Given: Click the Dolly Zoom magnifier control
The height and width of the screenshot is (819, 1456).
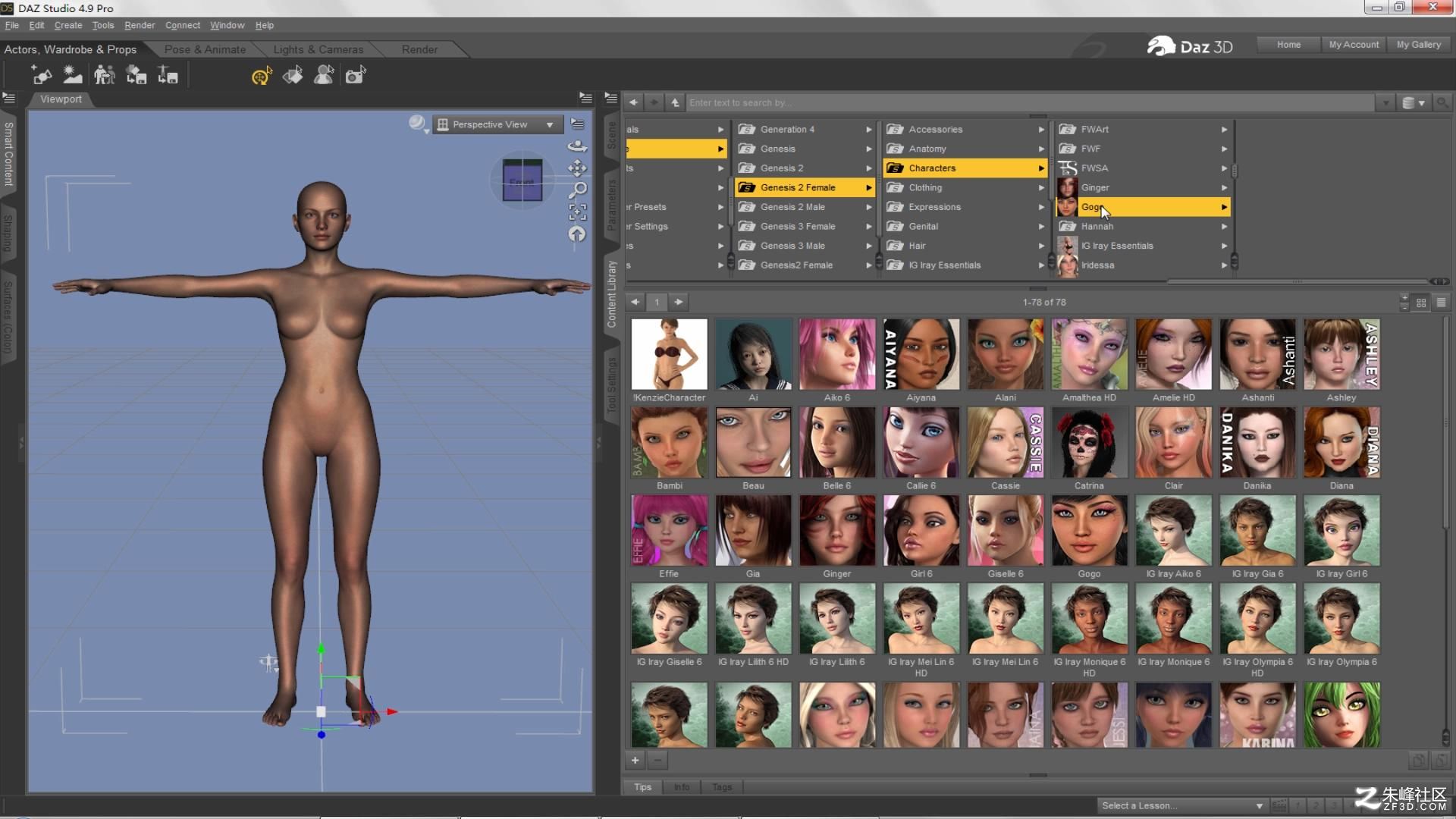Looking at the screenshot, I should tap(577, 190).
